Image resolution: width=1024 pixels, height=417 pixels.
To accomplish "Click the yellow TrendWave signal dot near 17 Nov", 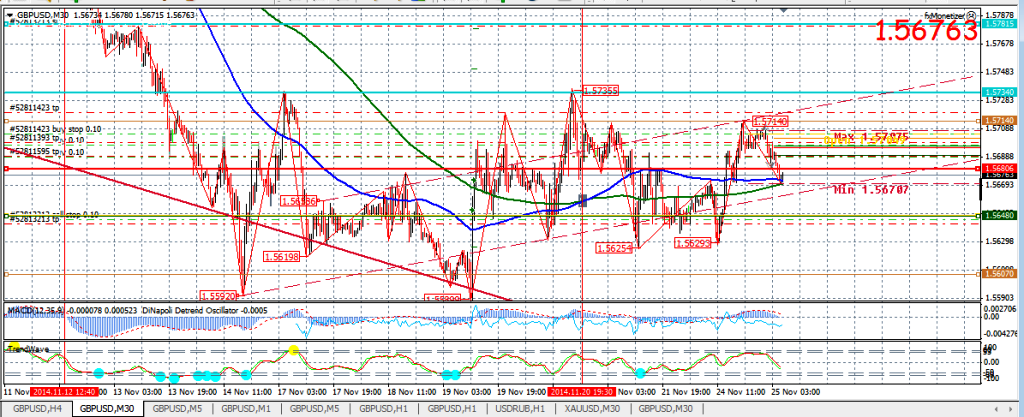I will coord(294,350).
